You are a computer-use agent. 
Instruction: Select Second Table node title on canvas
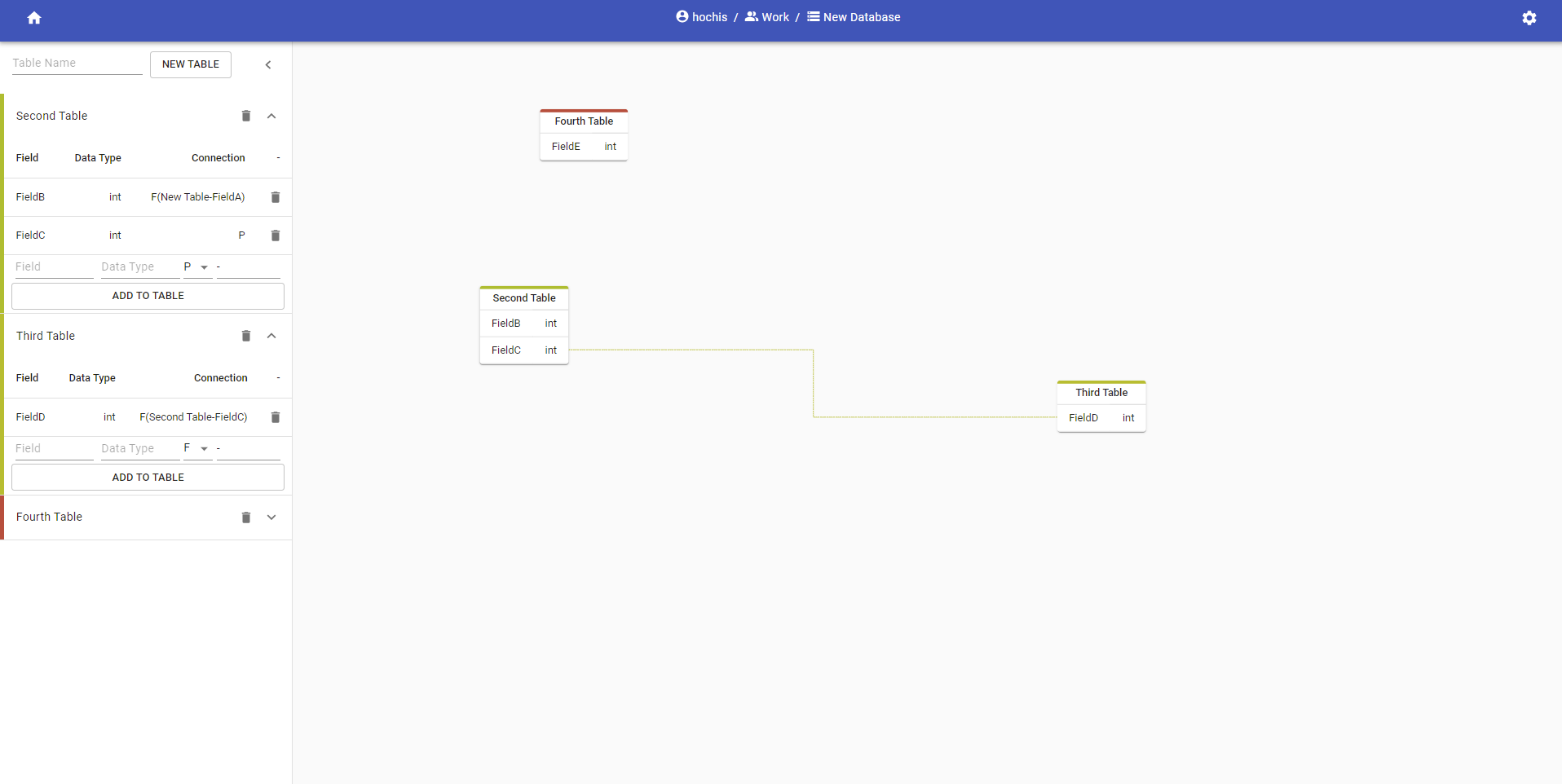point(524,298)
